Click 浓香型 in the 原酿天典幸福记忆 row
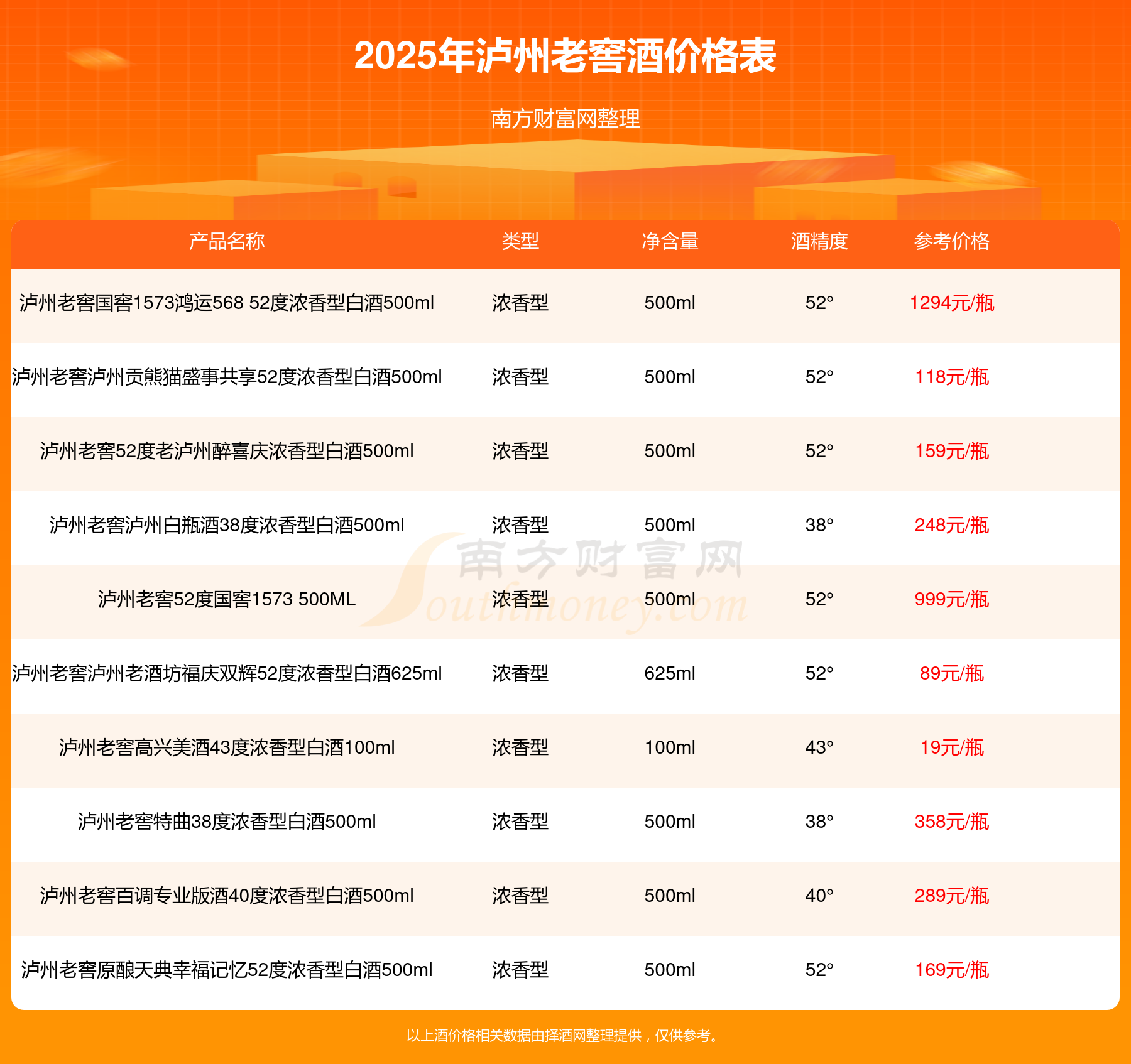This screenshot has width=1131, height=1064. (520, 970)
